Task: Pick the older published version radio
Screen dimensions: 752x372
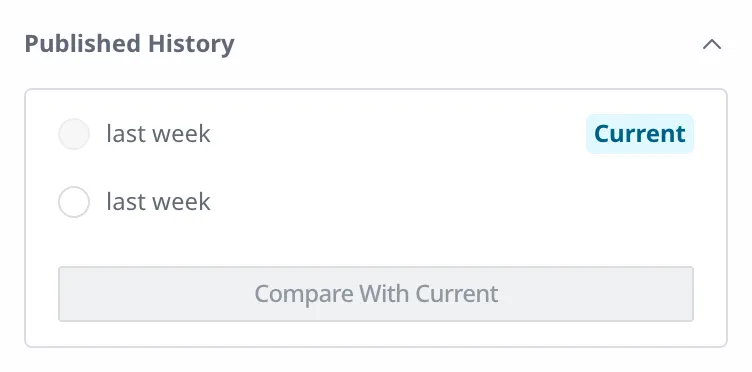Action: pyautogui.click(x=74, y=202)
